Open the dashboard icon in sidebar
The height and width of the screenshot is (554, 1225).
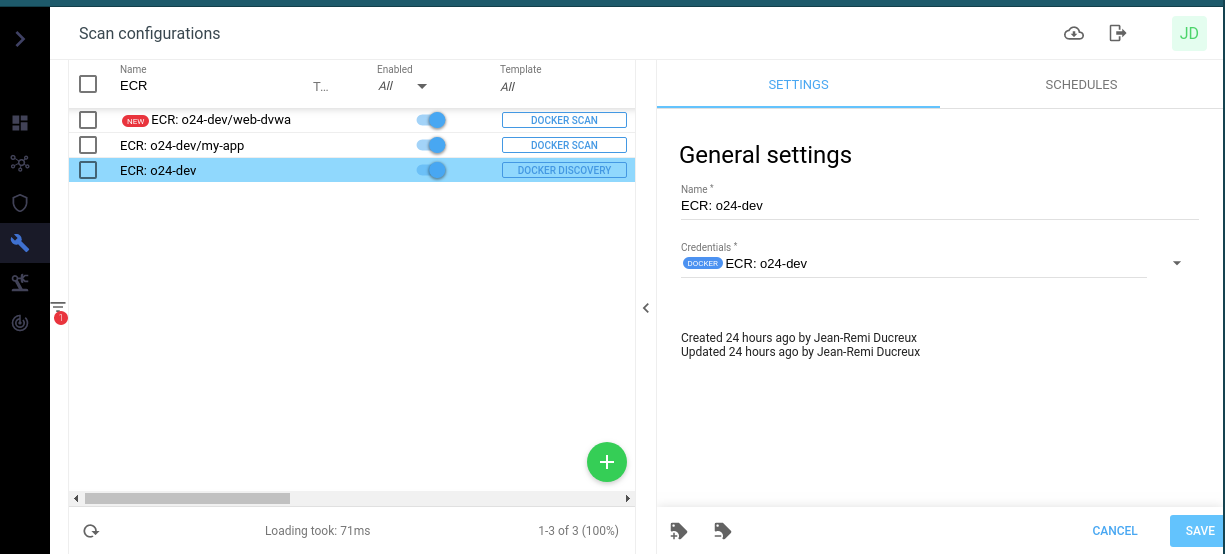pos(20,123)
